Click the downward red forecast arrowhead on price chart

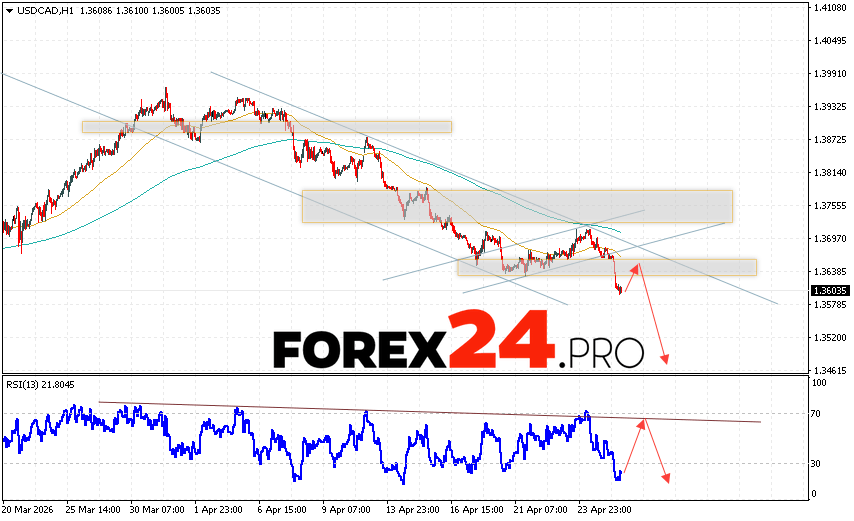click(665, 360)
